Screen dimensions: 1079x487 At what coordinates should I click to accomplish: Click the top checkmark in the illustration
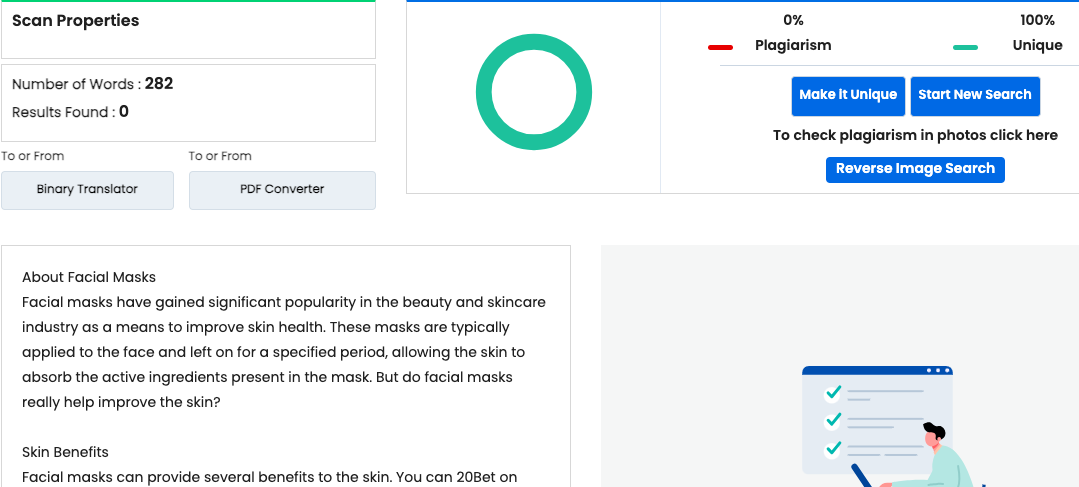click(x=833, y=392)
